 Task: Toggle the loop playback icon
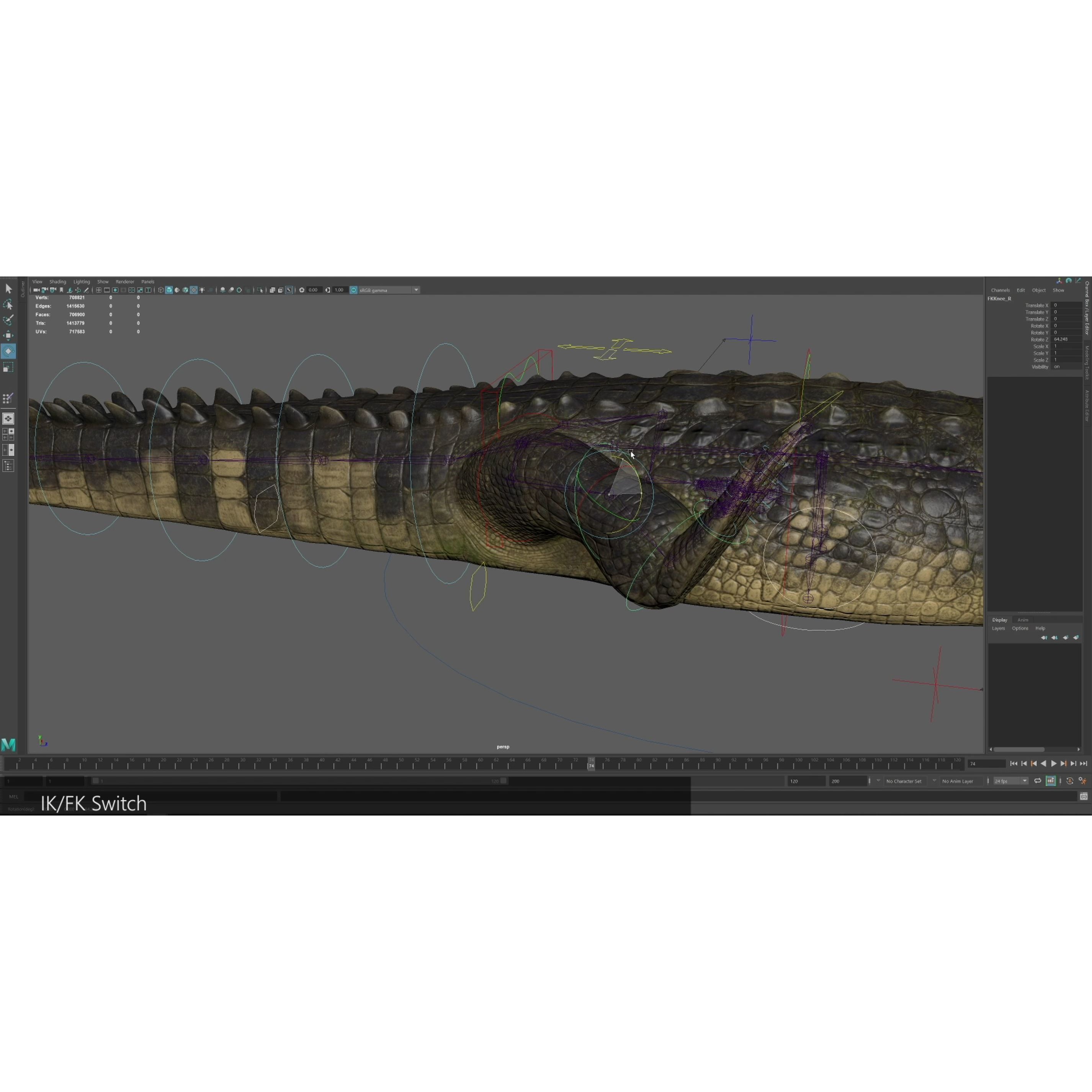(1038, 781)
